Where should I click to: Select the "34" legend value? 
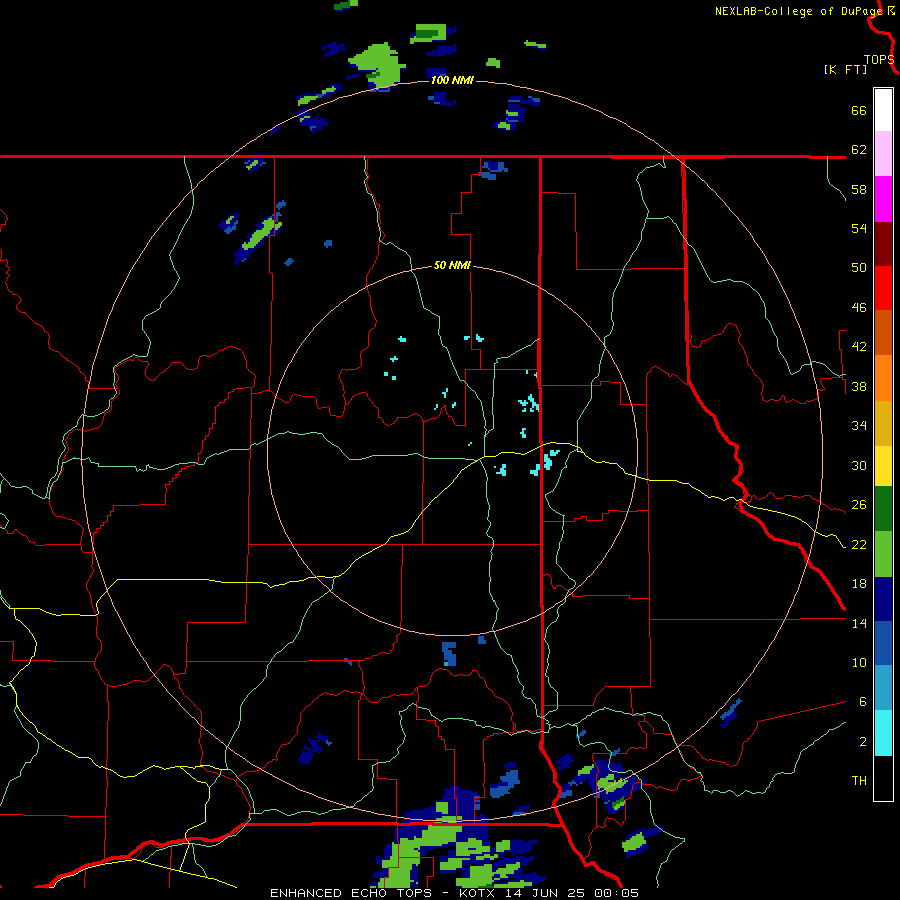[859, 426]
